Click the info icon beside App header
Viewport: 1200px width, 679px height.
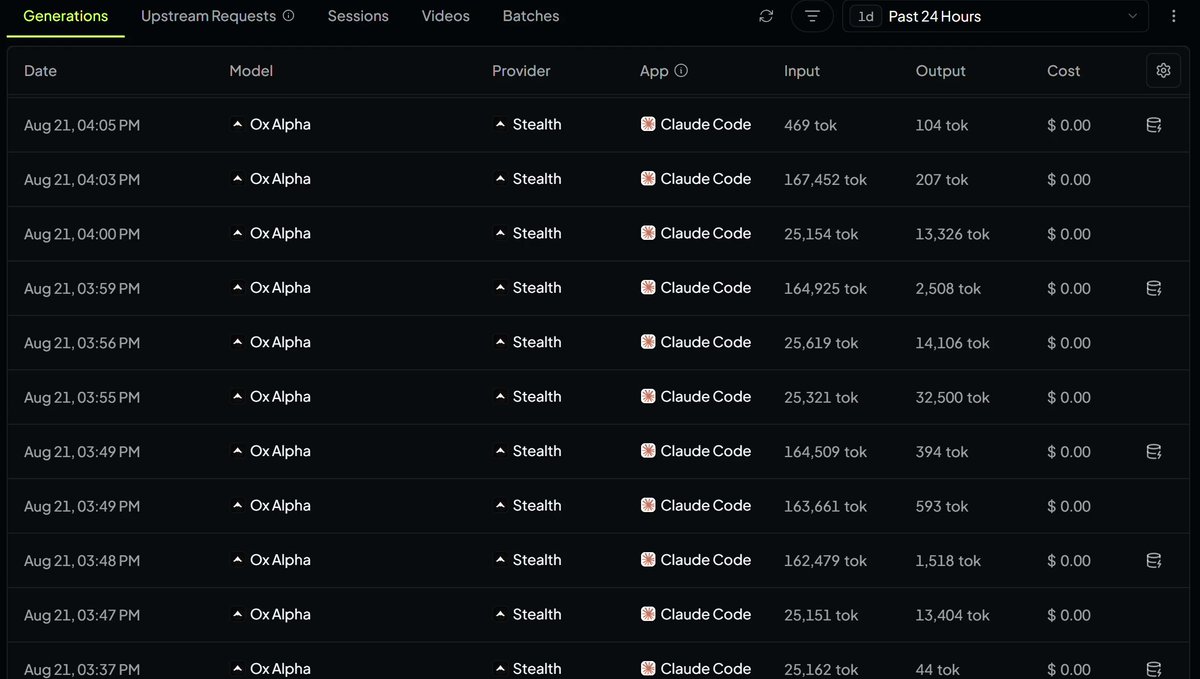click(681, 71)
